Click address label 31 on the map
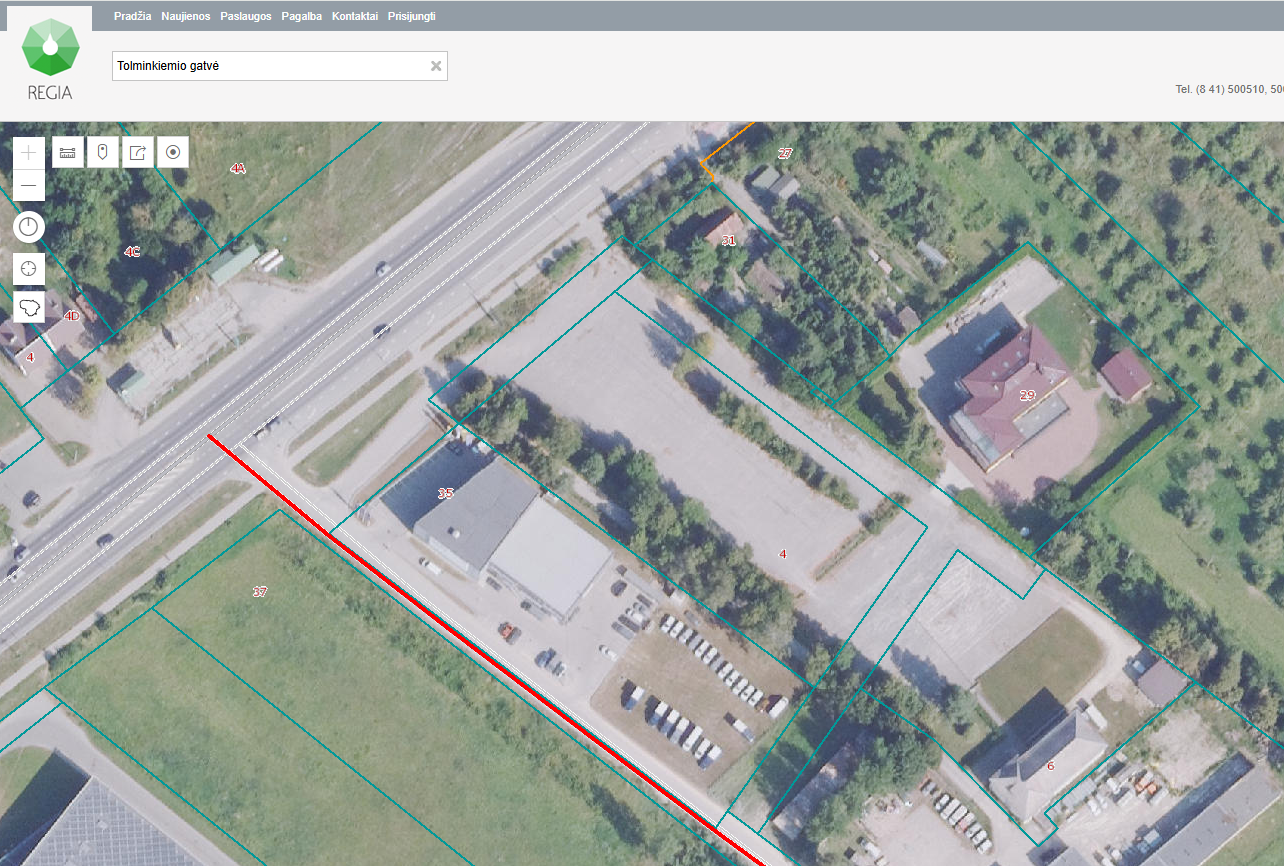The width and height of the screenshot is (1284, 866). (728, 241)
